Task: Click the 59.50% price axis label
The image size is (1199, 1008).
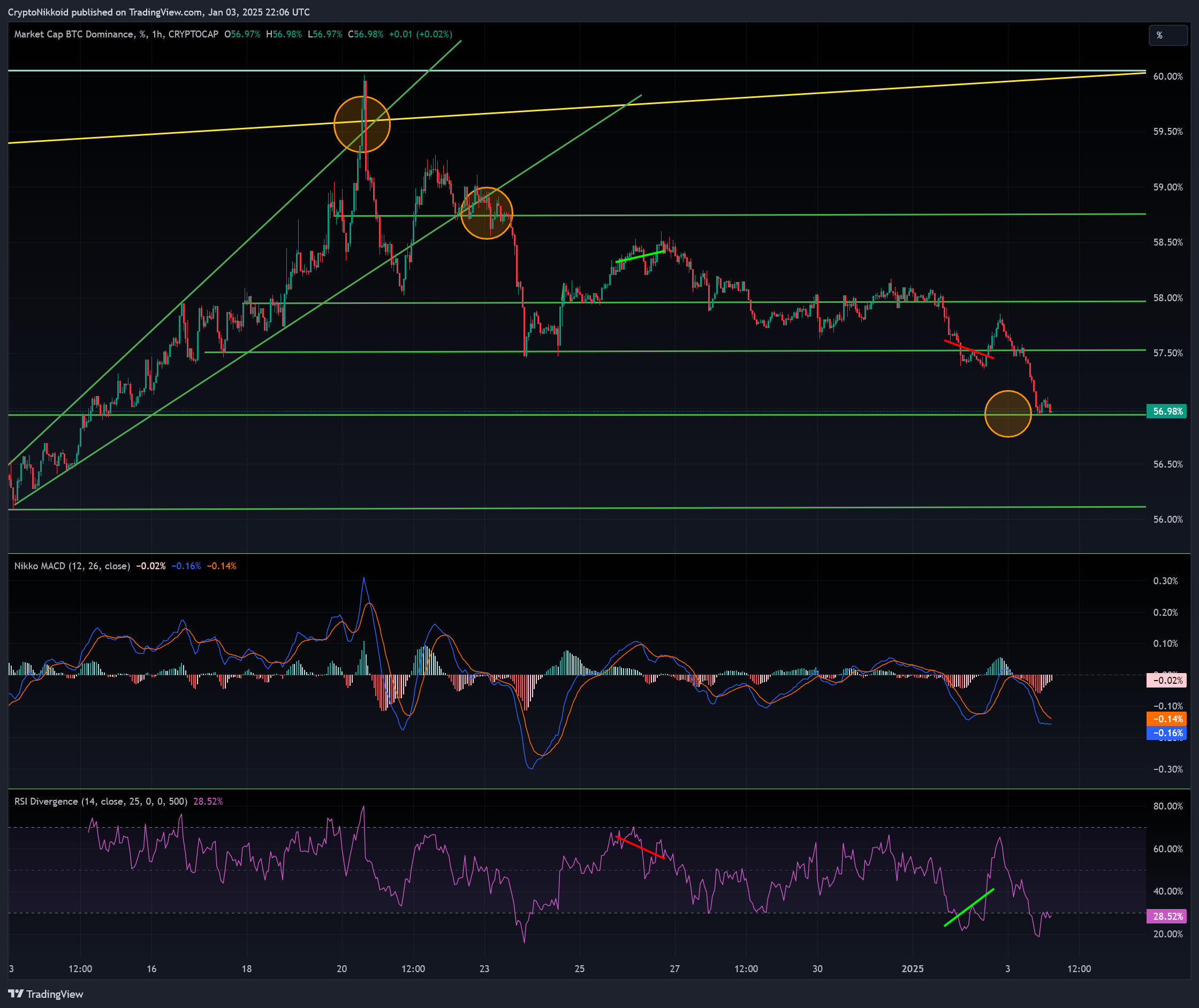Action: pyautogui.click(x=1167, y=132)
